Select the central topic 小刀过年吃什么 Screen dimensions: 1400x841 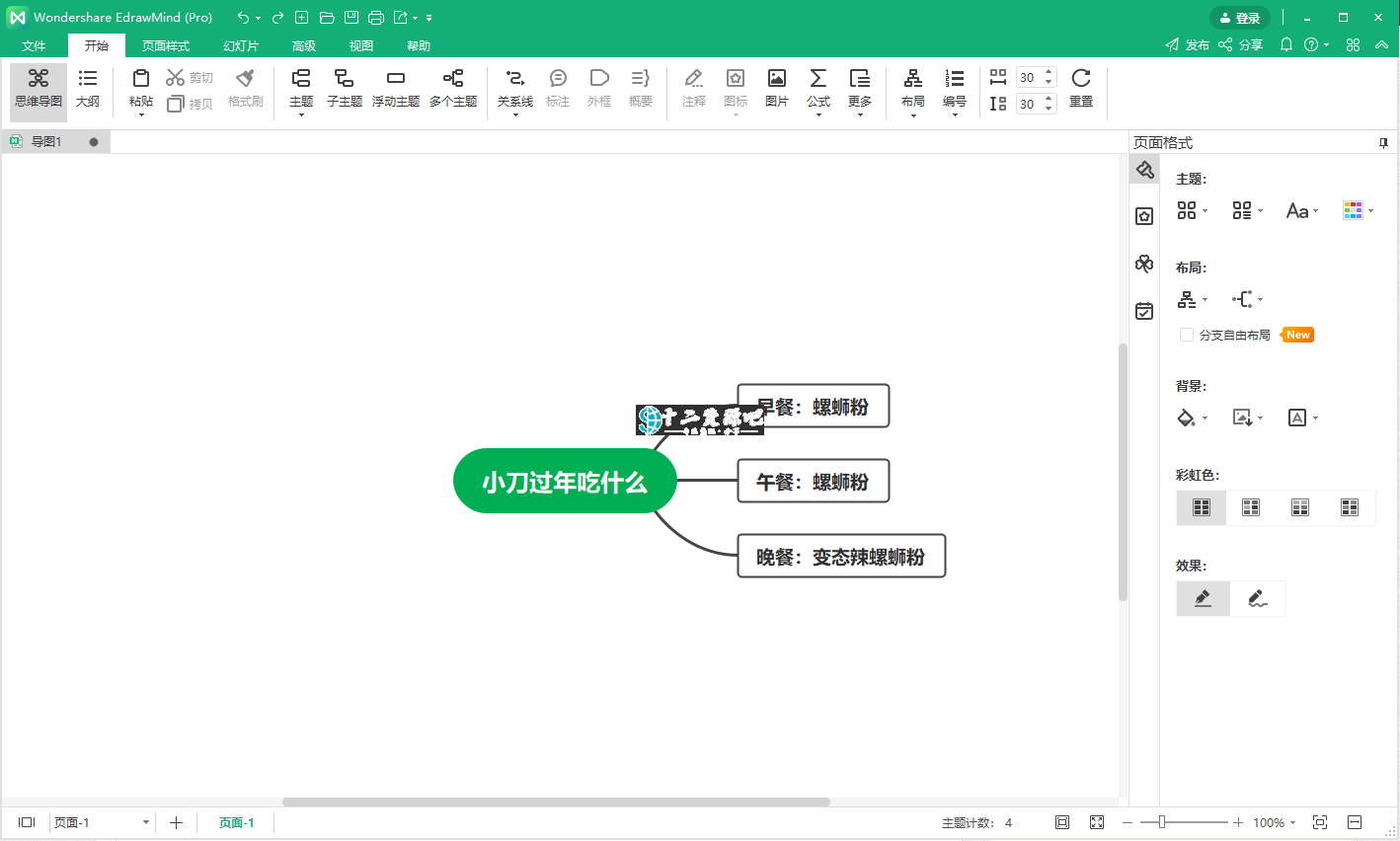(565, 482)
